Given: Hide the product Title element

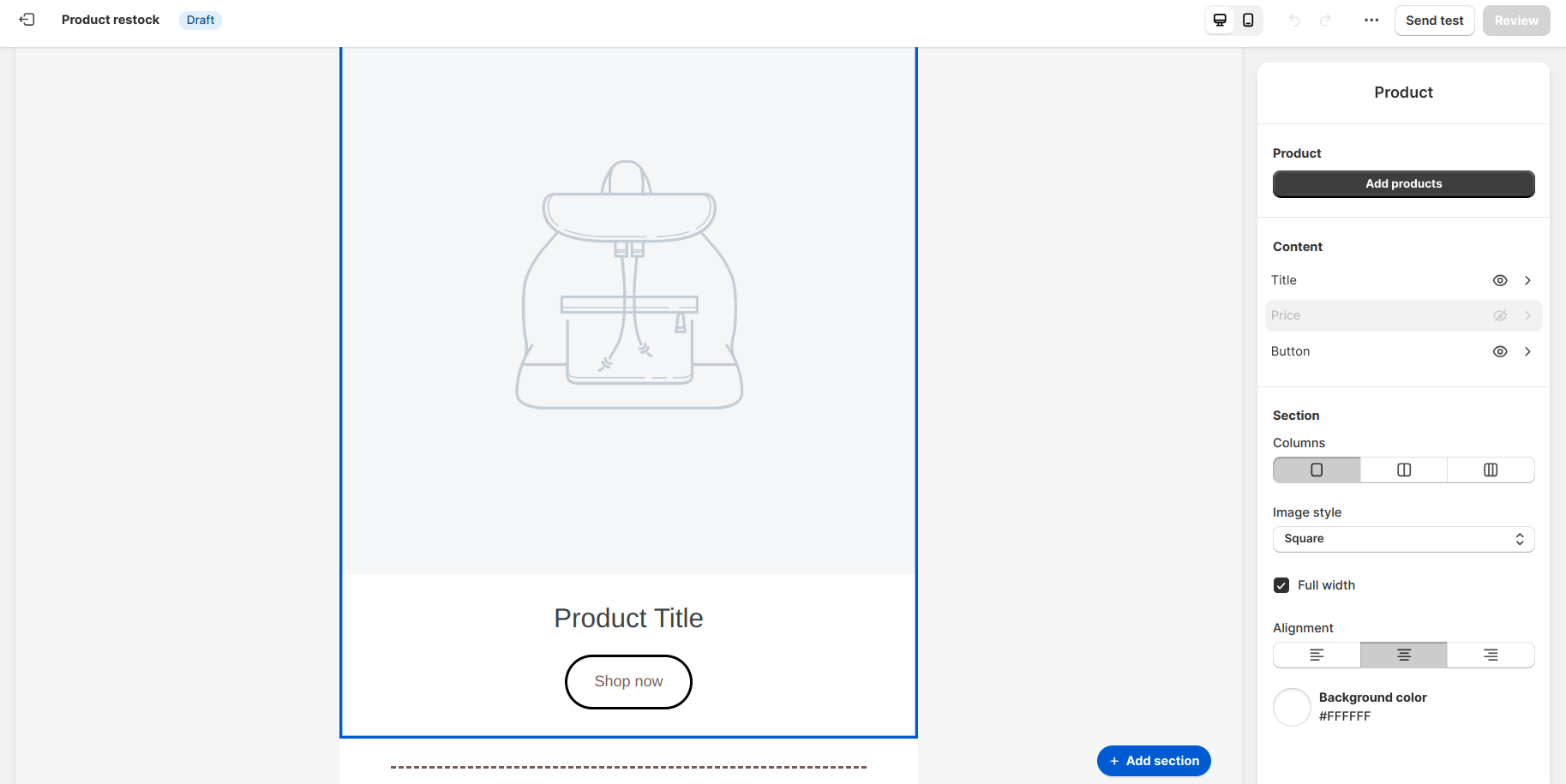Looking at the screenshot, I should 1500,280.
